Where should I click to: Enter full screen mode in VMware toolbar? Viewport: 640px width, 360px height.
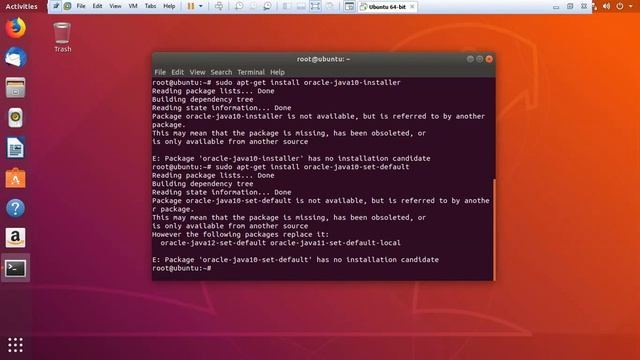(x=315, y=6)
